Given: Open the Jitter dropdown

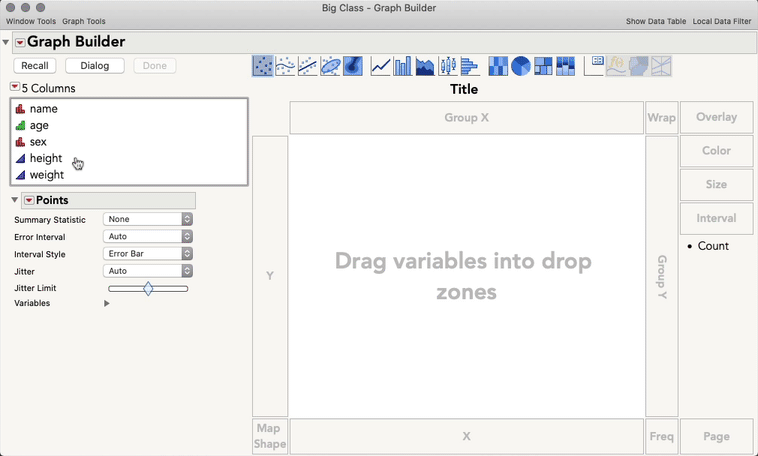Looking at the screenshot, I should click(x=148, y=271).
